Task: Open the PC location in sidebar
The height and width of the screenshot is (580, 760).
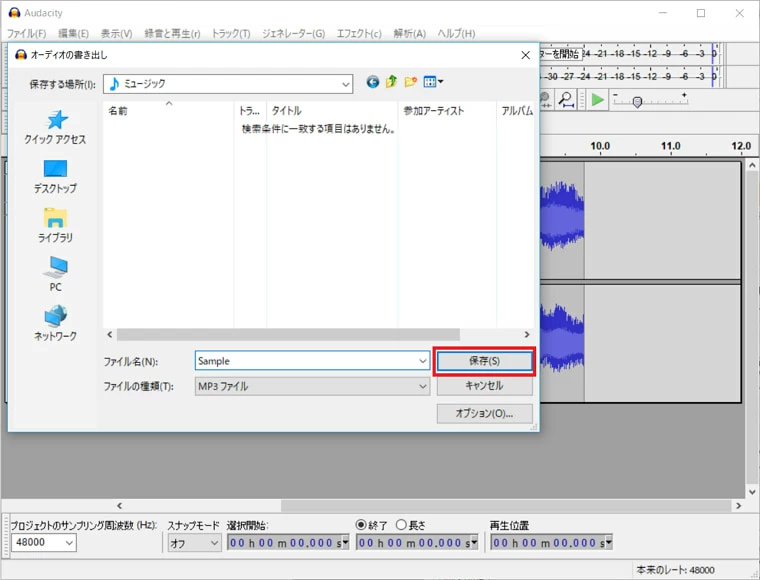Action: click(55, 268)
